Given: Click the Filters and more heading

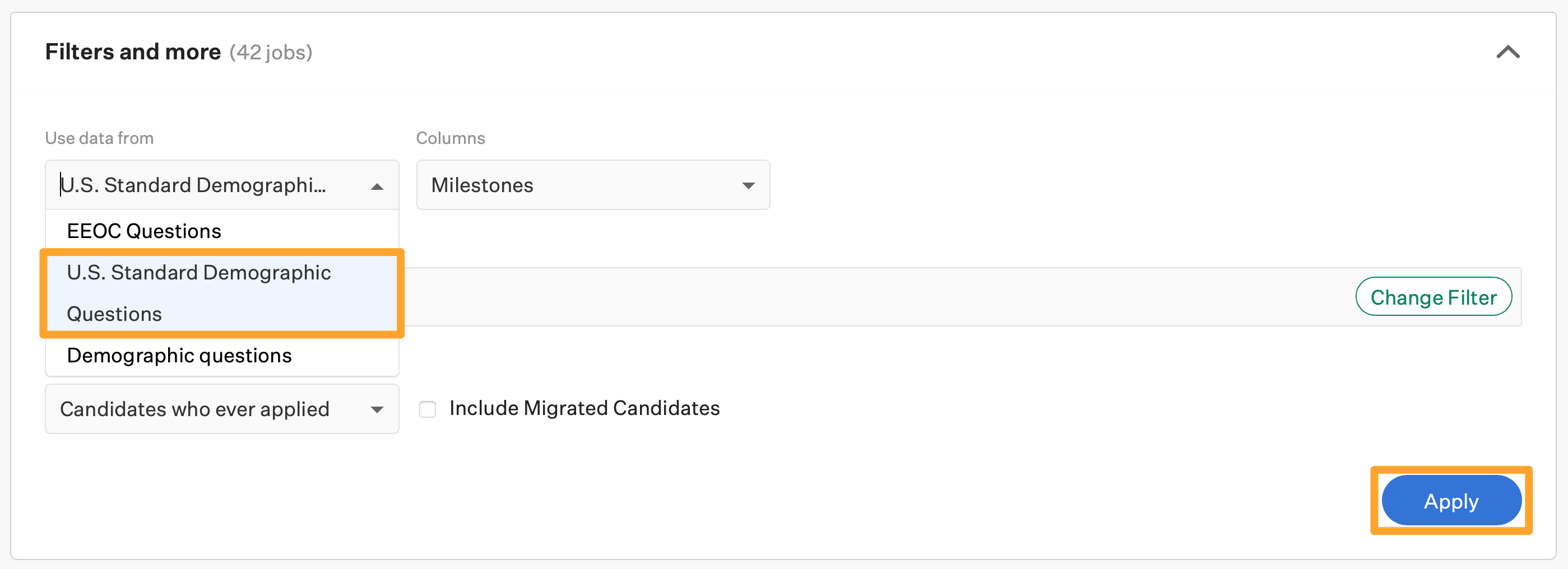Looking at the screenshot, I should (x=133, y=52).
